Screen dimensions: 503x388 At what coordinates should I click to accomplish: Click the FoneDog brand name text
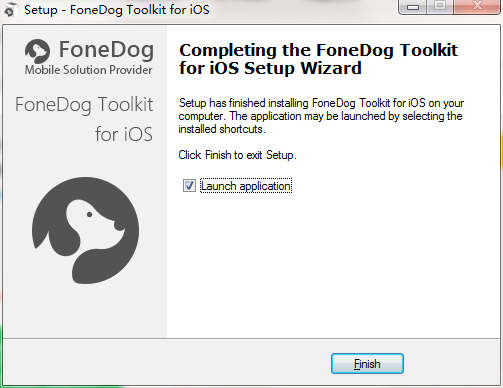[x=106, y=50]
